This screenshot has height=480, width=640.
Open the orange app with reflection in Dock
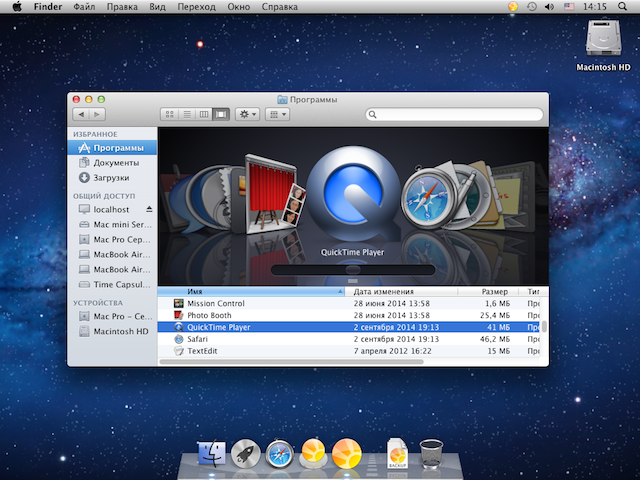(313, 452)
